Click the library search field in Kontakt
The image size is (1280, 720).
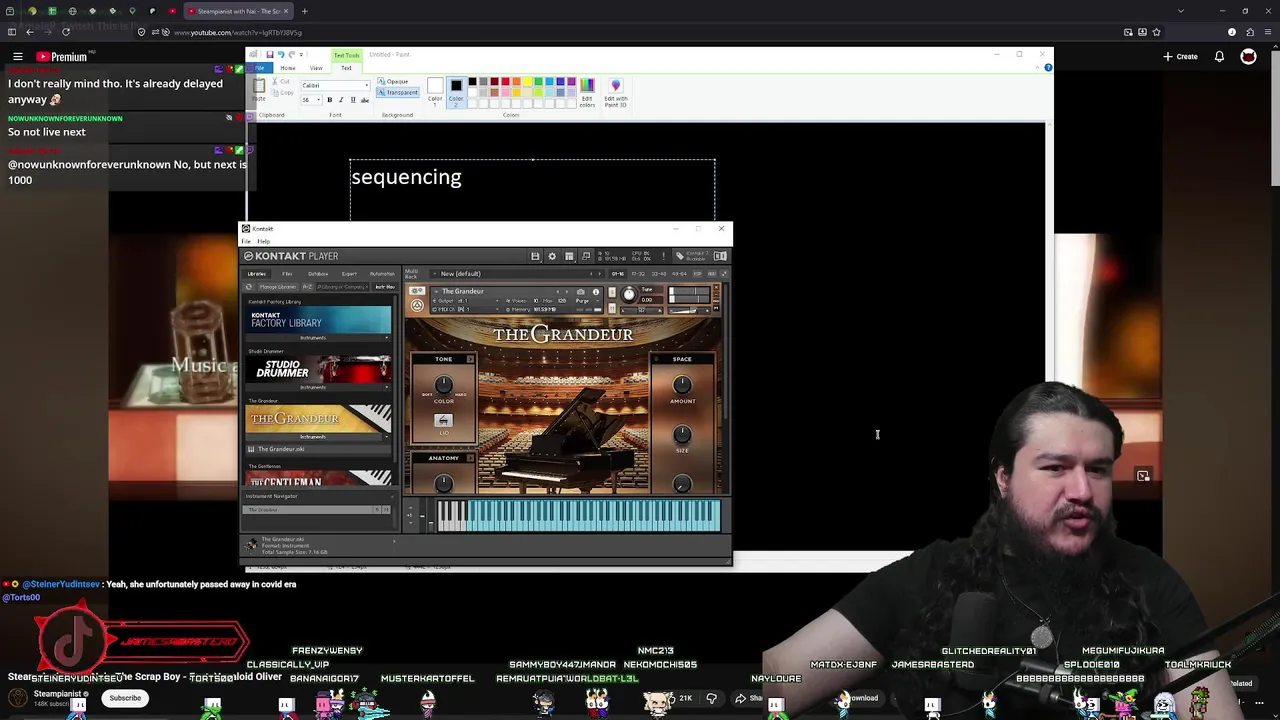(344, 287)
